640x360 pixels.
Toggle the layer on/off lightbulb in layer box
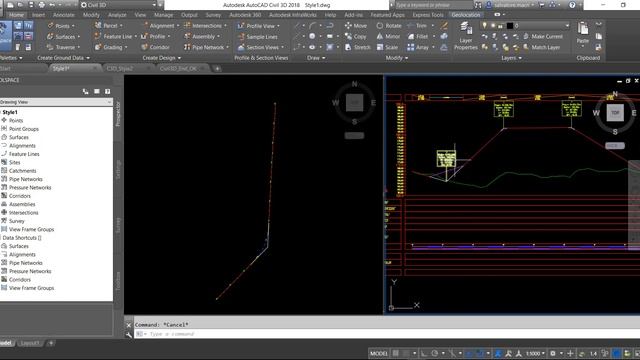point(484,25)
